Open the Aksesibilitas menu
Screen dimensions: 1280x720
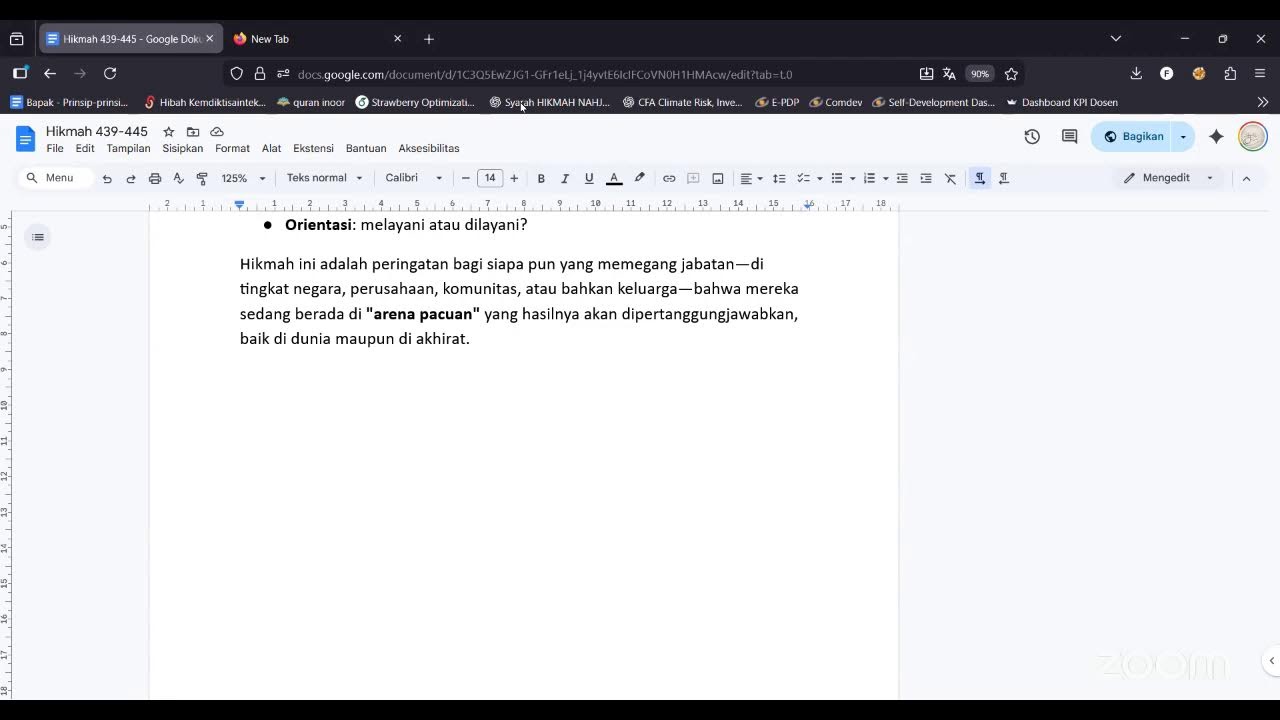[x=429, y=148]
